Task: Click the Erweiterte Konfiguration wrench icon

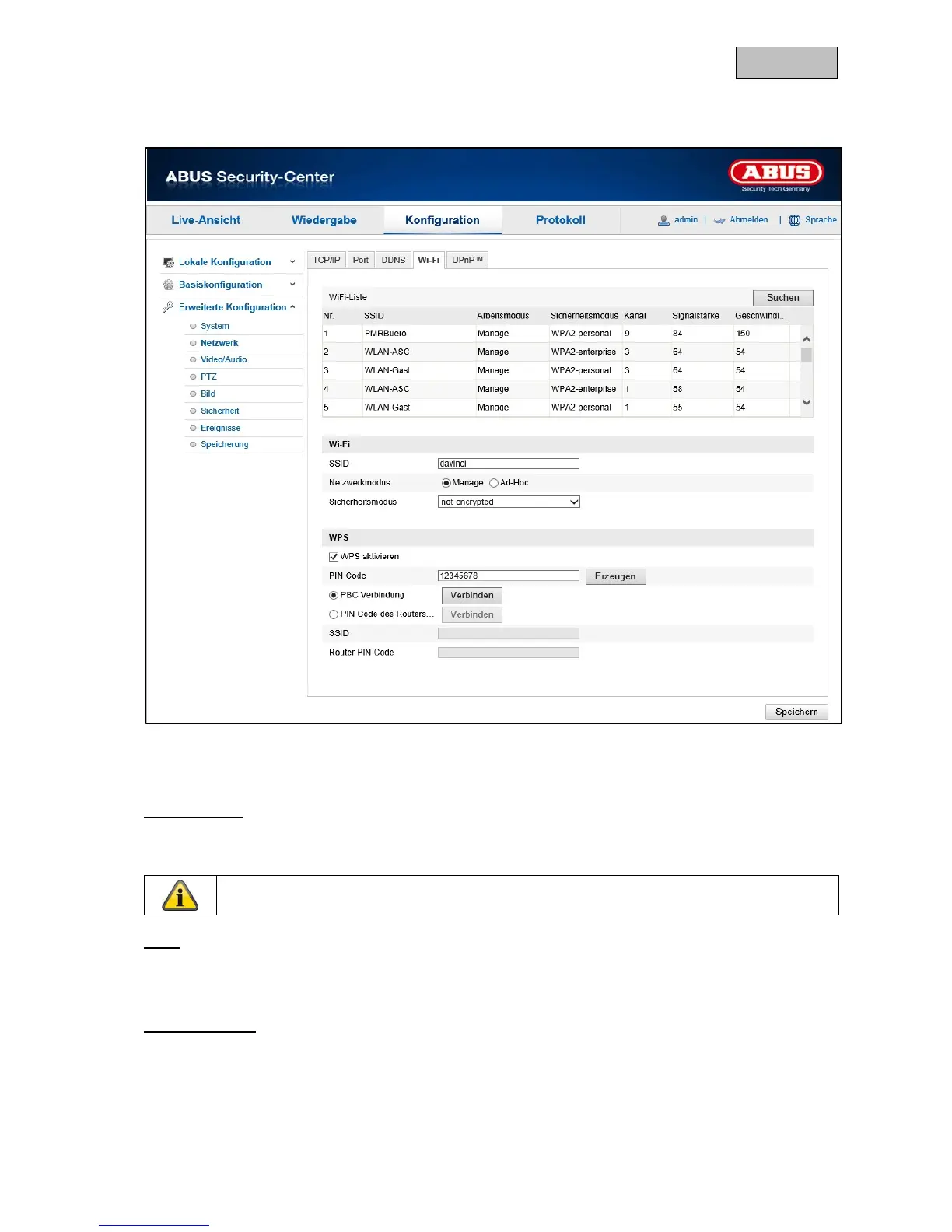Action: click(x=169, y=307)
